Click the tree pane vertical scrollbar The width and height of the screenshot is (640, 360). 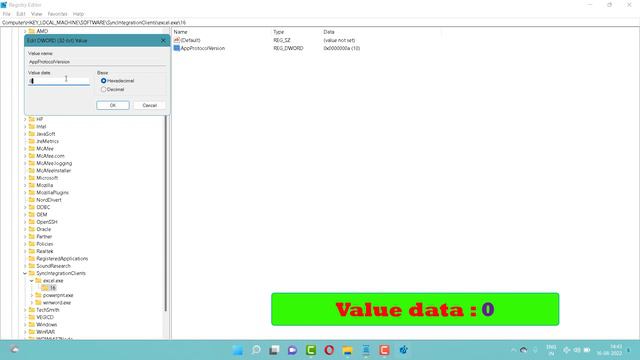(166, 212)
